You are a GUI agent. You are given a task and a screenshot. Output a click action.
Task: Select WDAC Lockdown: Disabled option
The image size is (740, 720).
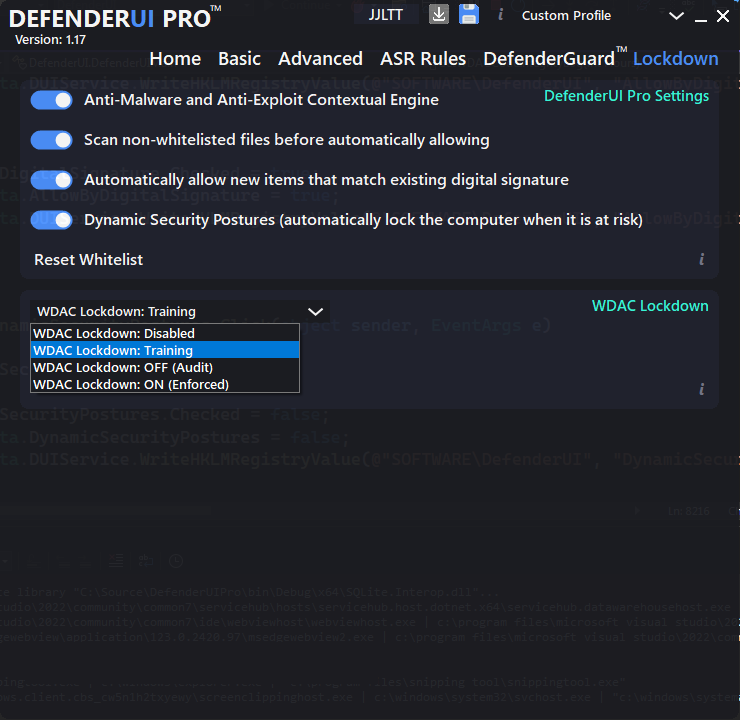[x=165, y=333]
